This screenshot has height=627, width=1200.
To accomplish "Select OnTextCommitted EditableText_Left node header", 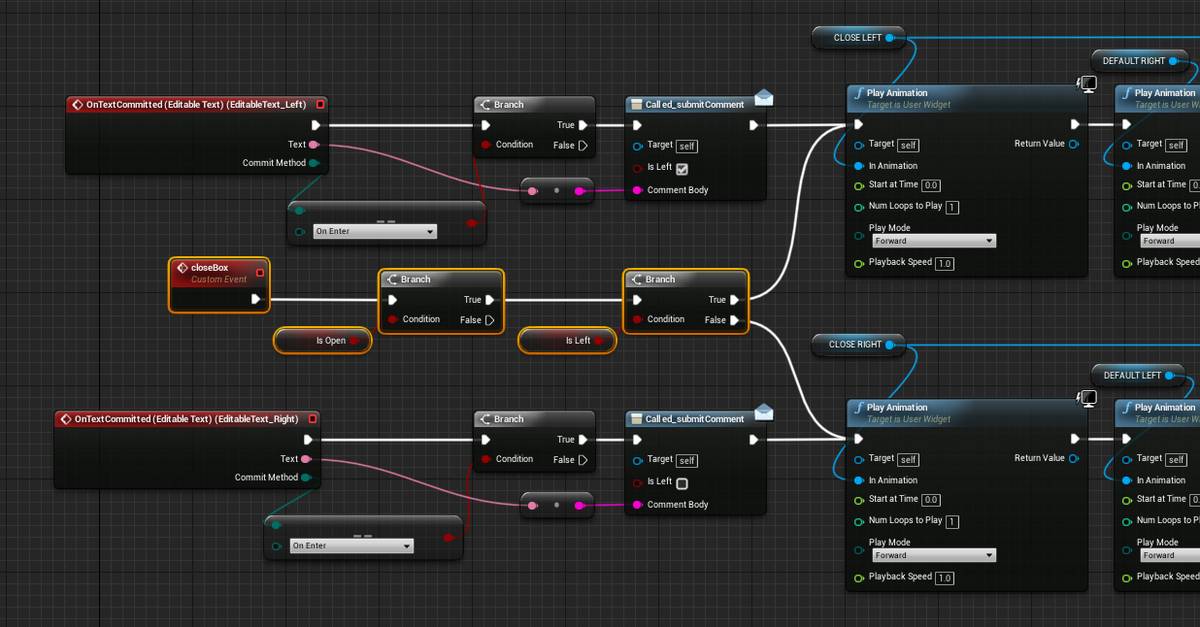I will click(x=198, y=104).
